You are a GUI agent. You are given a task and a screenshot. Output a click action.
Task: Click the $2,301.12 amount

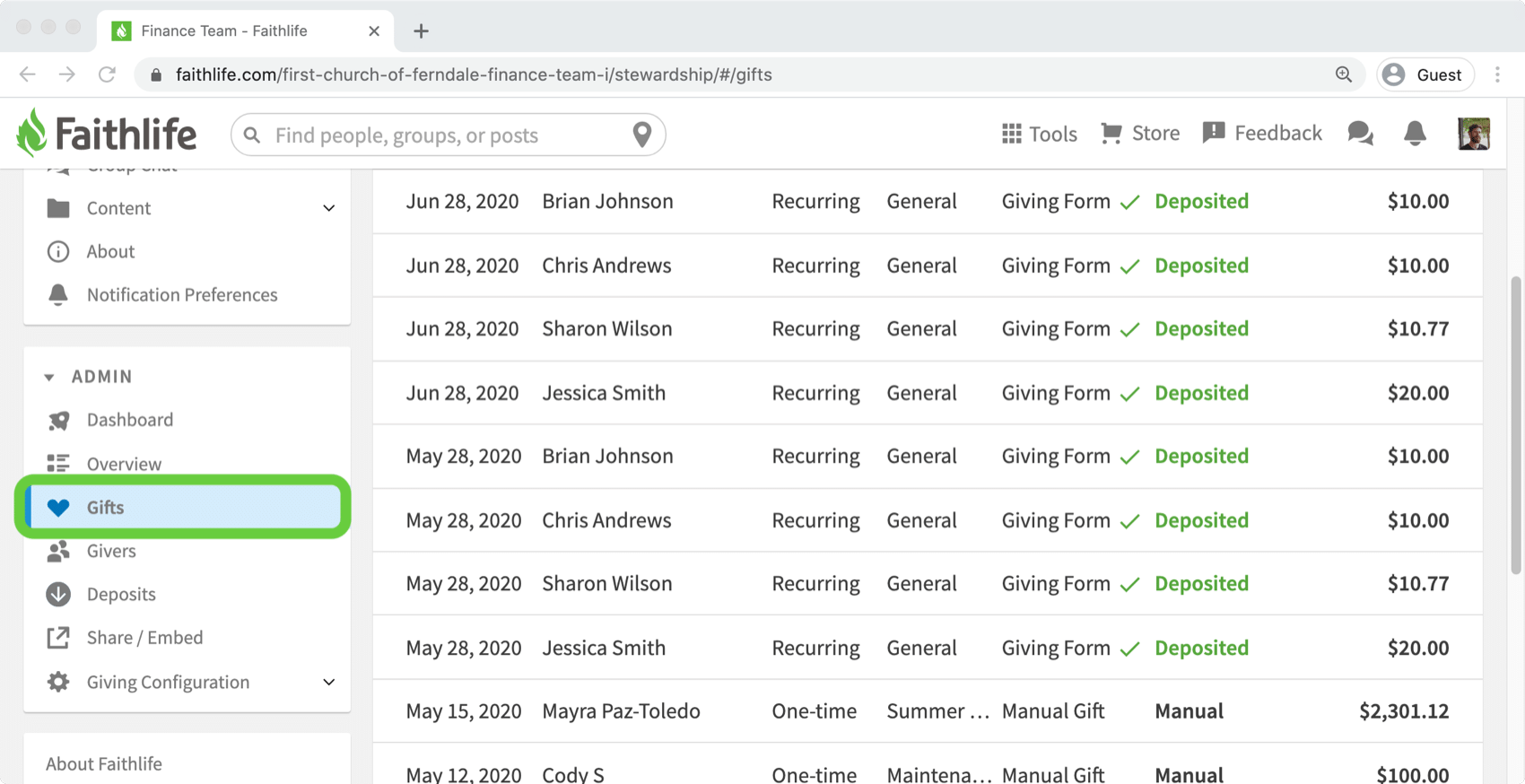(1404, 711)
